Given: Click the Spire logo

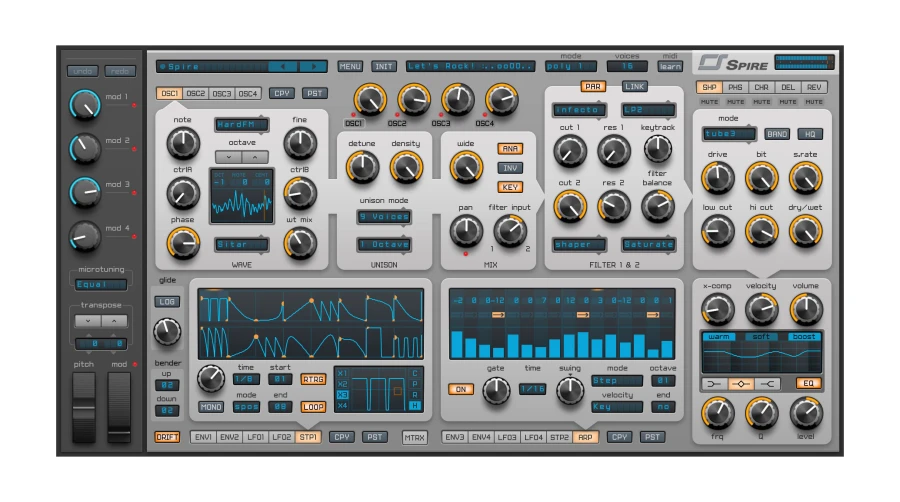Looking at the screenshot, I should 733,63.
